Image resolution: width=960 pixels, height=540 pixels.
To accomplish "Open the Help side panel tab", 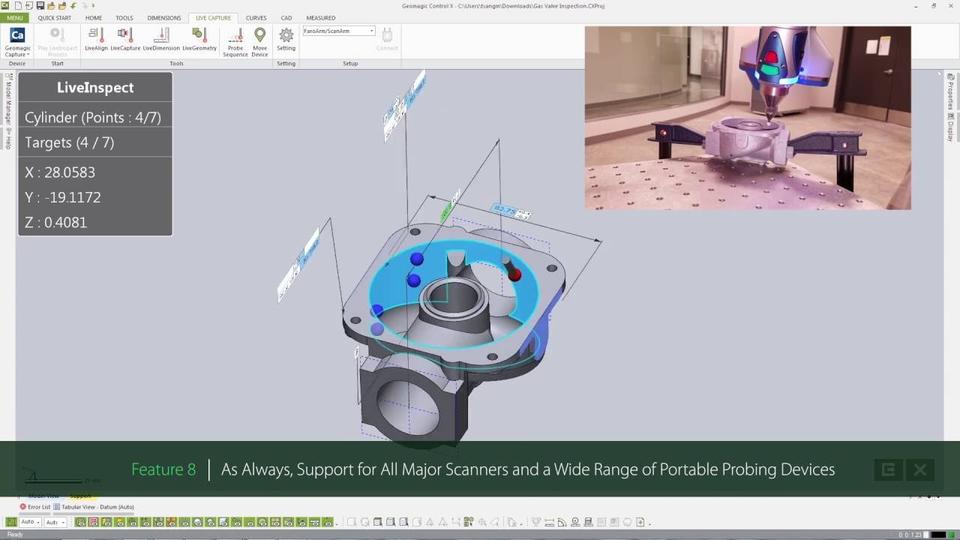I will pyautogui.click(x=8, y=138).
